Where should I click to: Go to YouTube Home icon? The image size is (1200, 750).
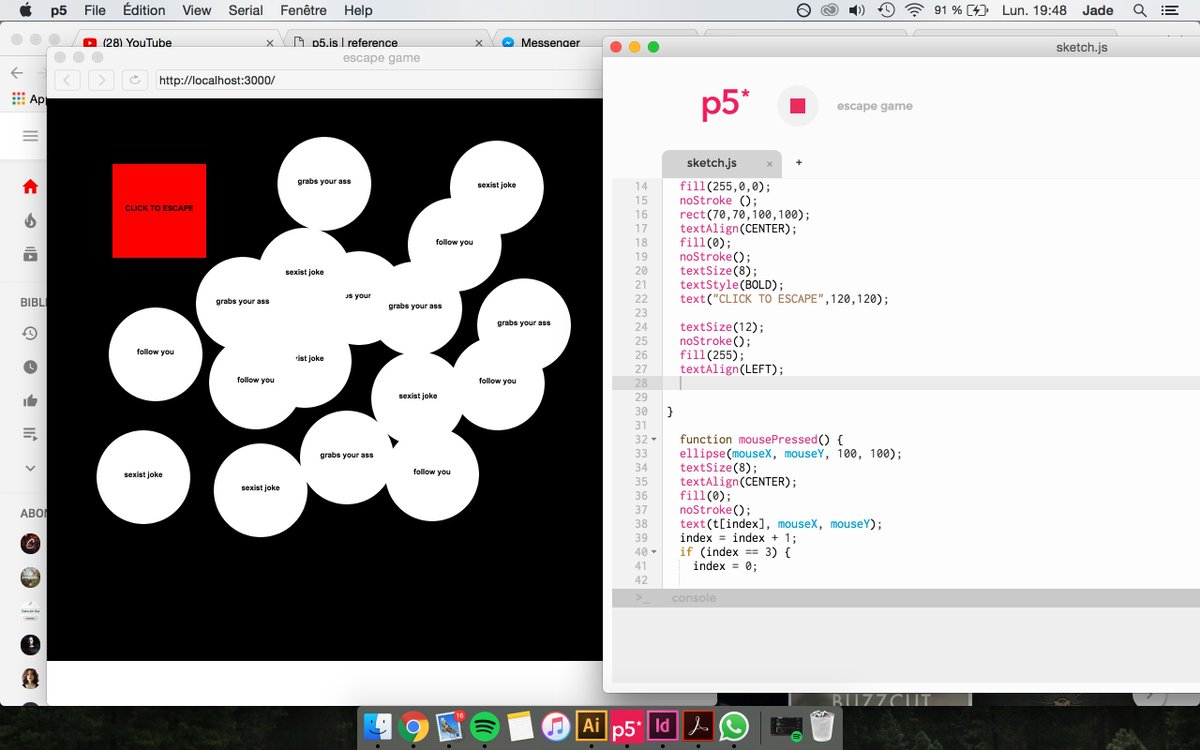click(x=30, y=187)
